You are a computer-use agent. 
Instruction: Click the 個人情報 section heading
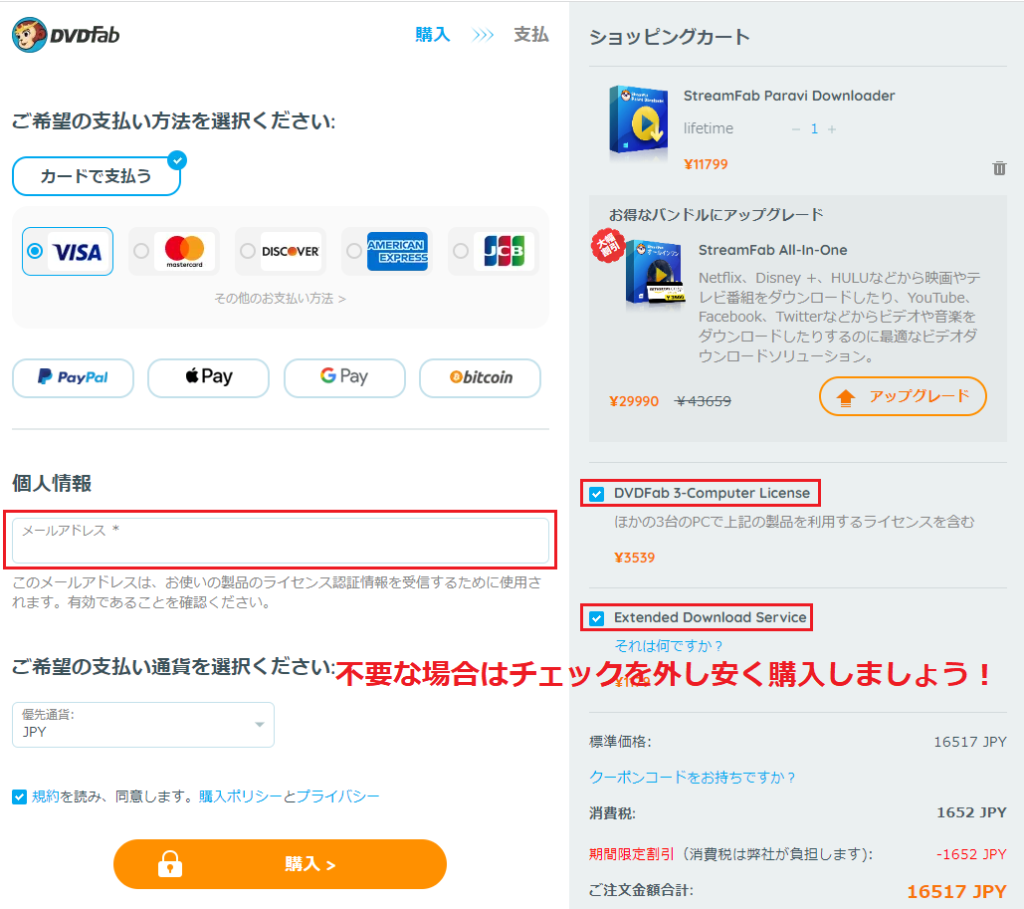click(52, 483)
